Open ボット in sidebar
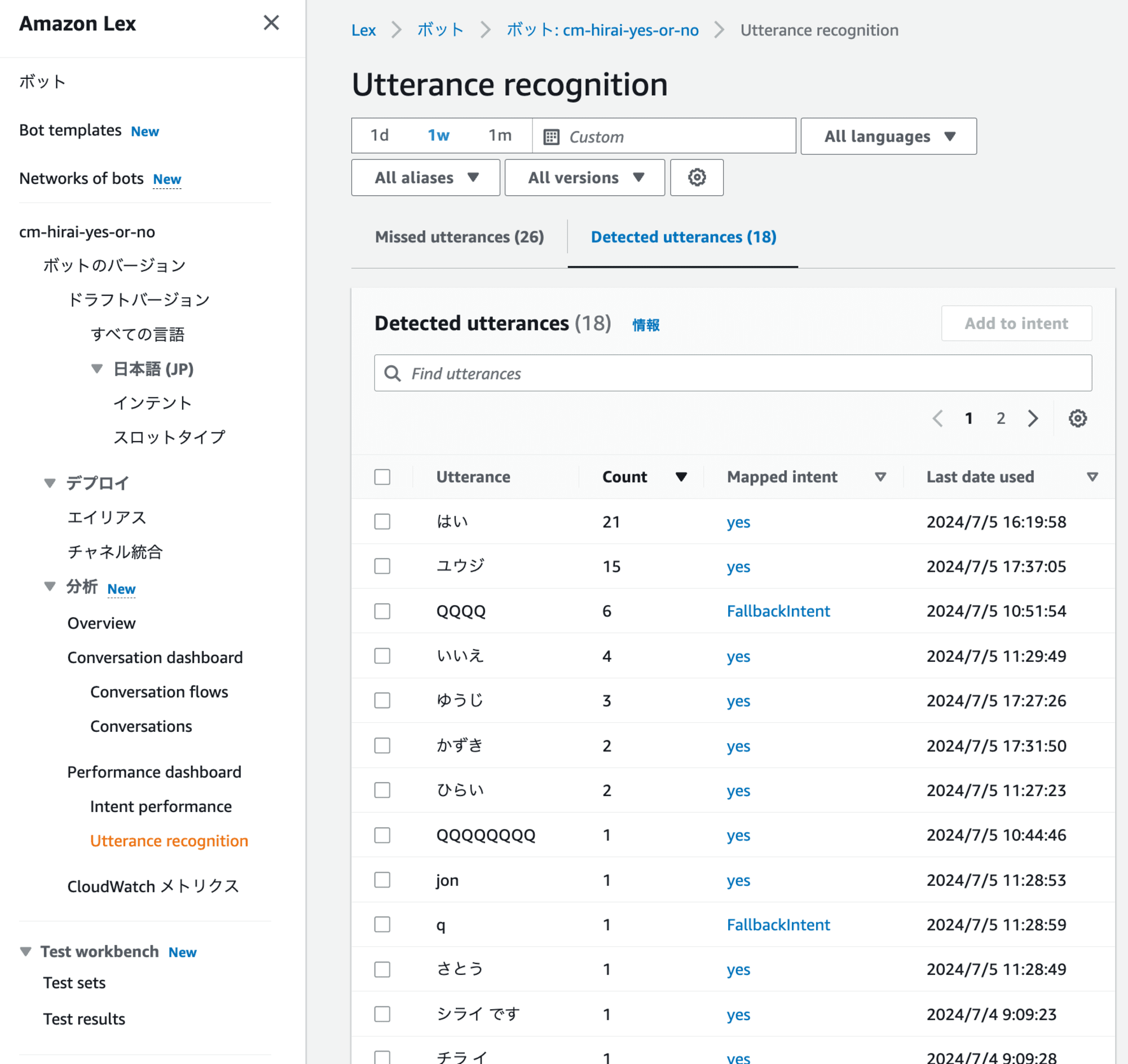This screenshot has height=1064, width=1128. pyautogui.click(x=42, y=82)
